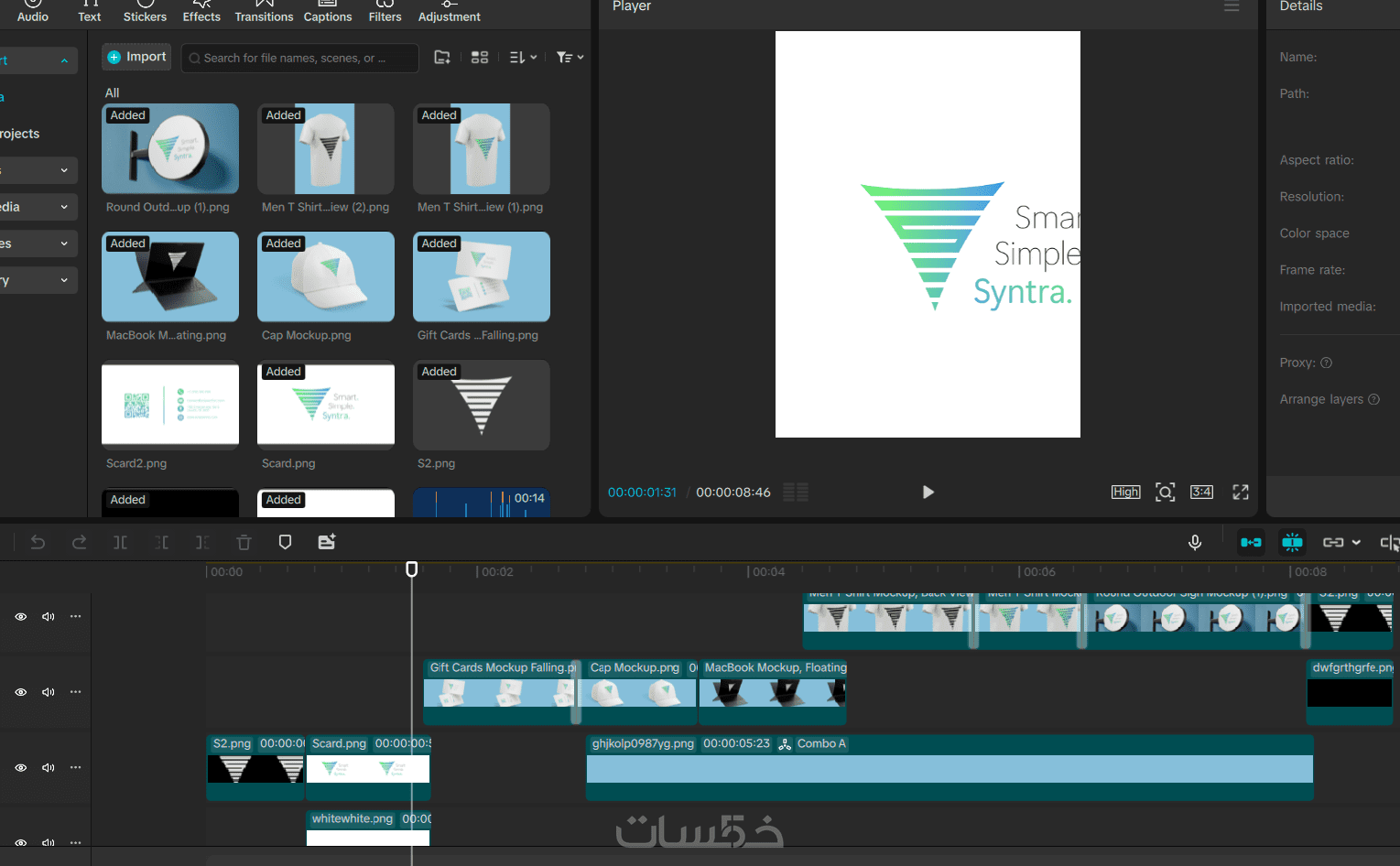Delete the selected clip with the trash icon

click(x=244, y=542)
